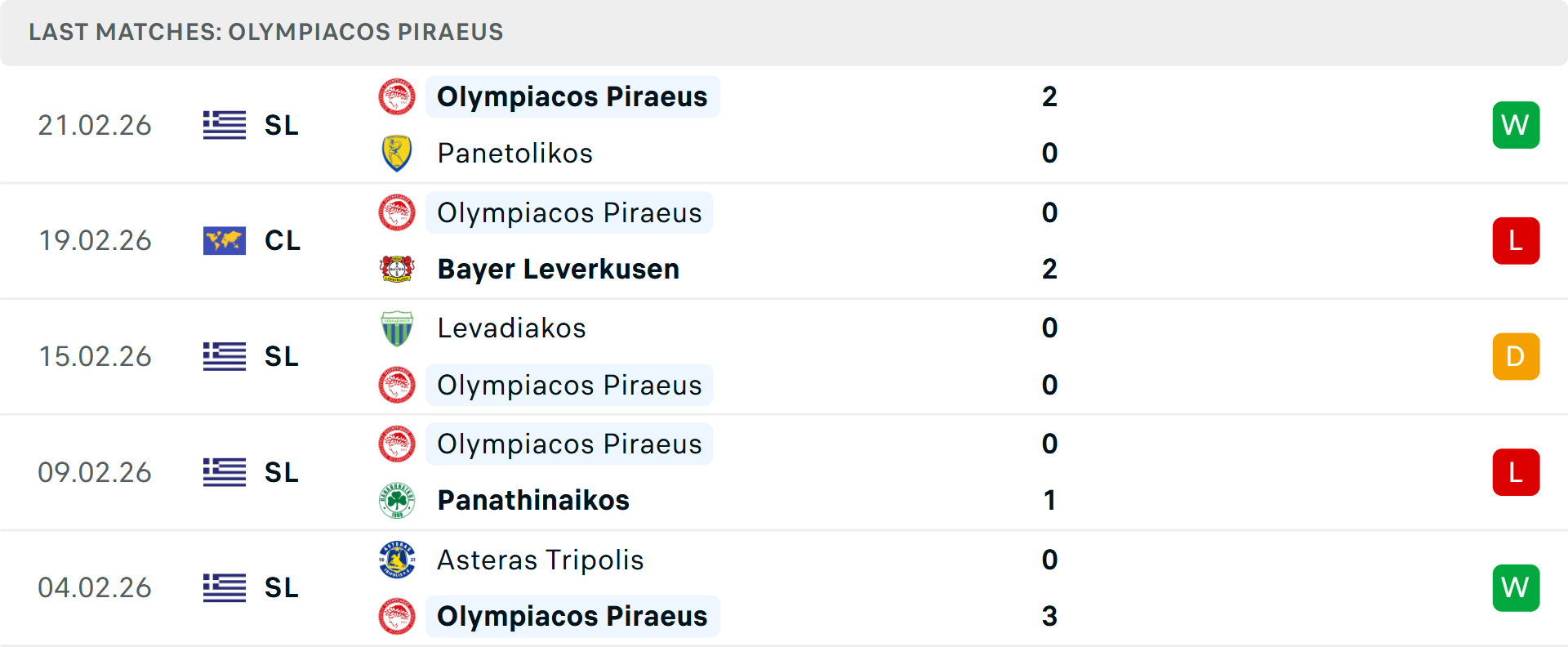Click the Last Matches: Olympiacos Piraeus header

[x=266, y=32]
